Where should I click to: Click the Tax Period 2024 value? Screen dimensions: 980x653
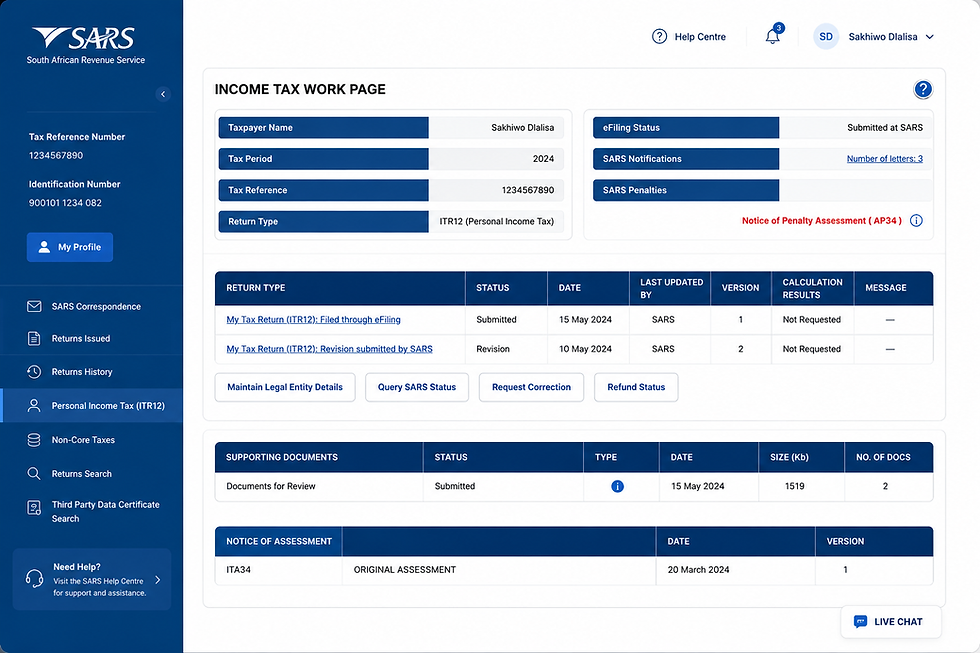543,159
